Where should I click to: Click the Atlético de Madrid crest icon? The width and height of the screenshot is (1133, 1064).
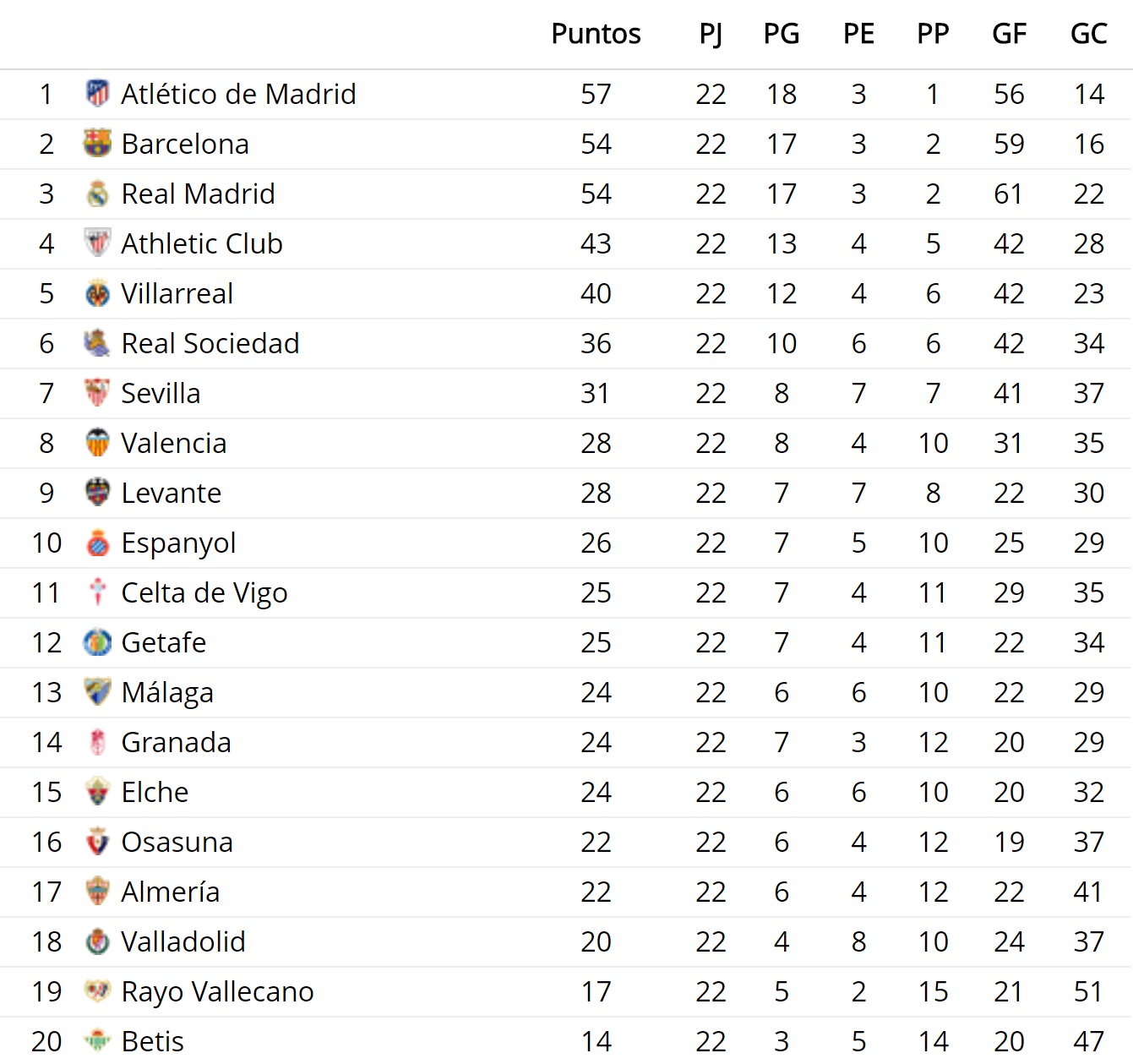pyautogui.click(x=98, y=94)
